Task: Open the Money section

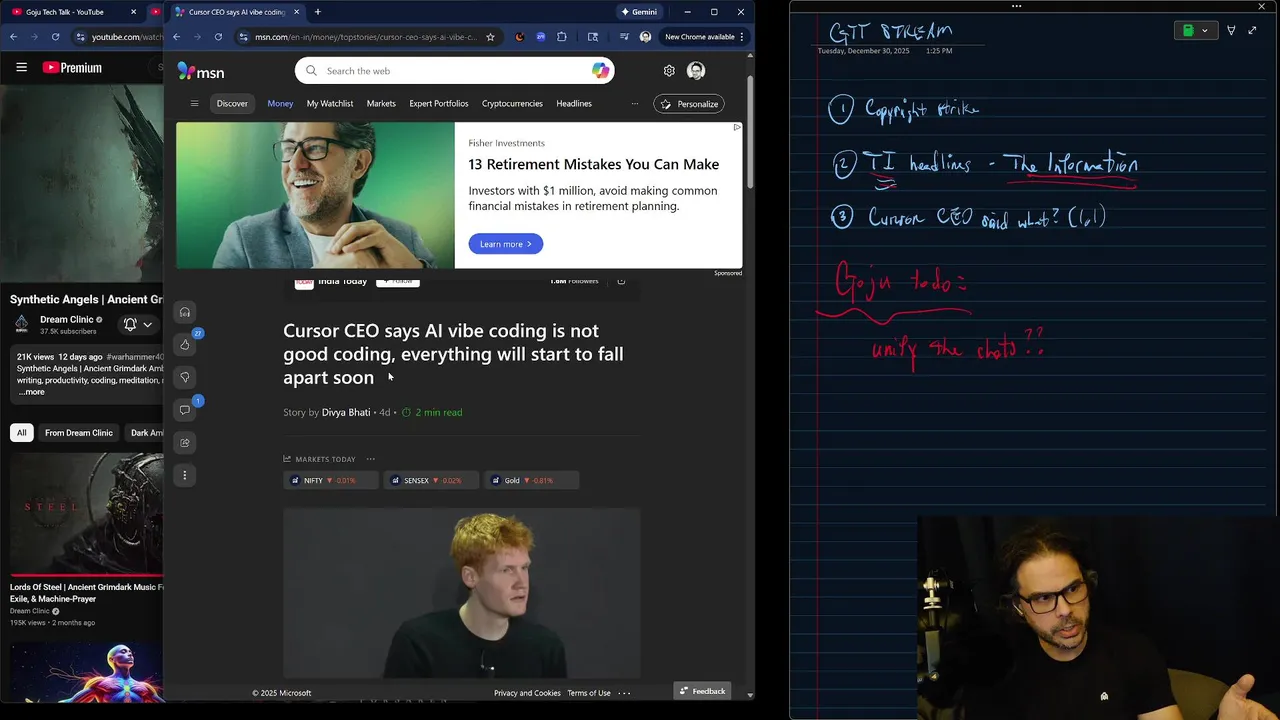Action: tap(280, 103)
